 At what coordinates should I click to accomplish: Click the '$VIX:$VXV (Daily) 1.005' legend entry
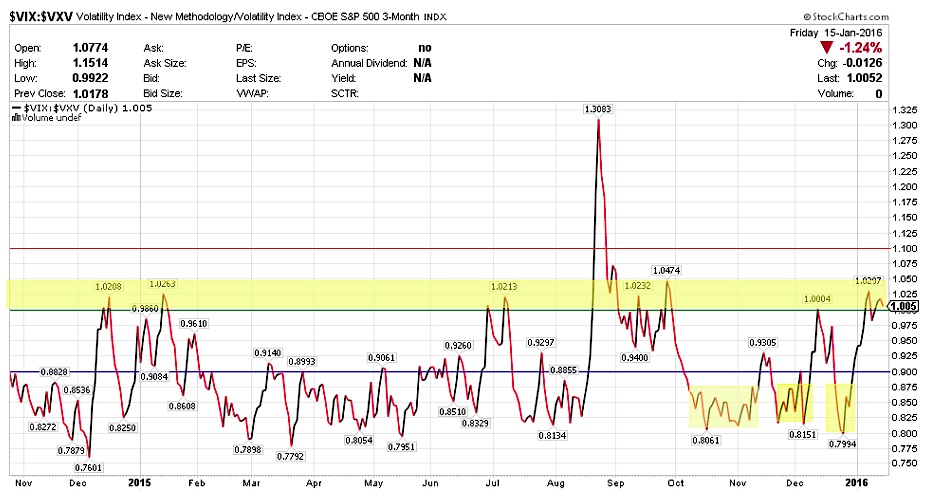tap(83, 108)
